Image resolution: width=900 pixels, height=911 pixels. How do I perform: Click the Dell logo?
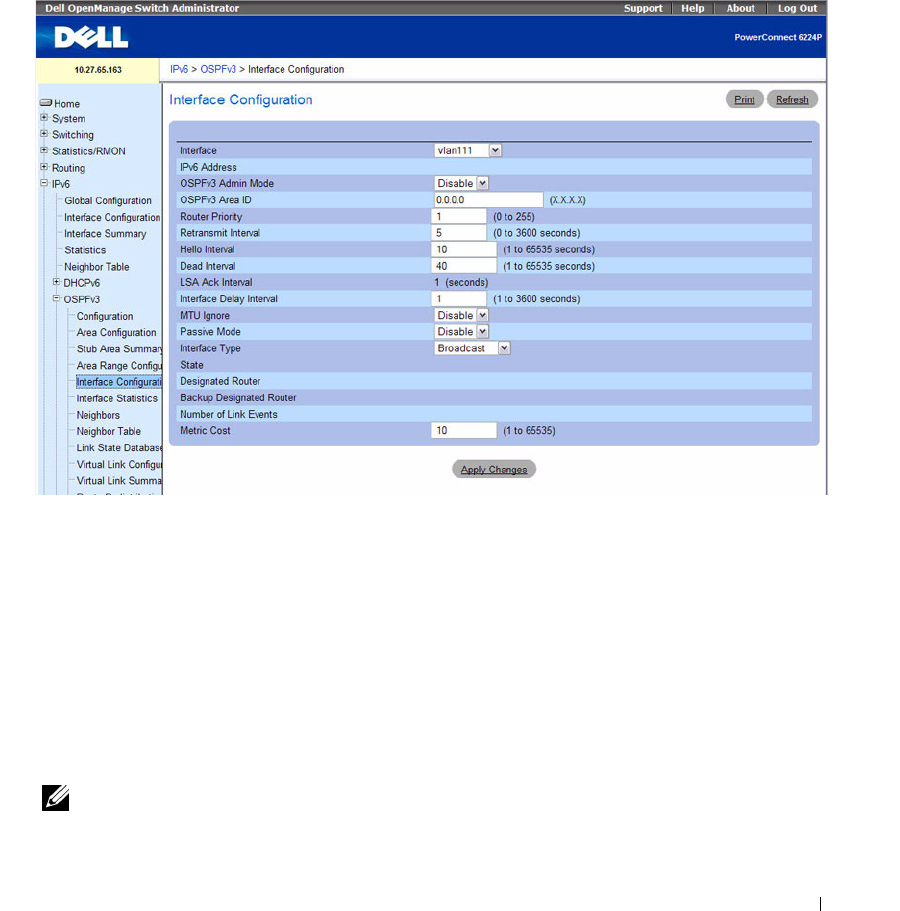tap(91, 38)
